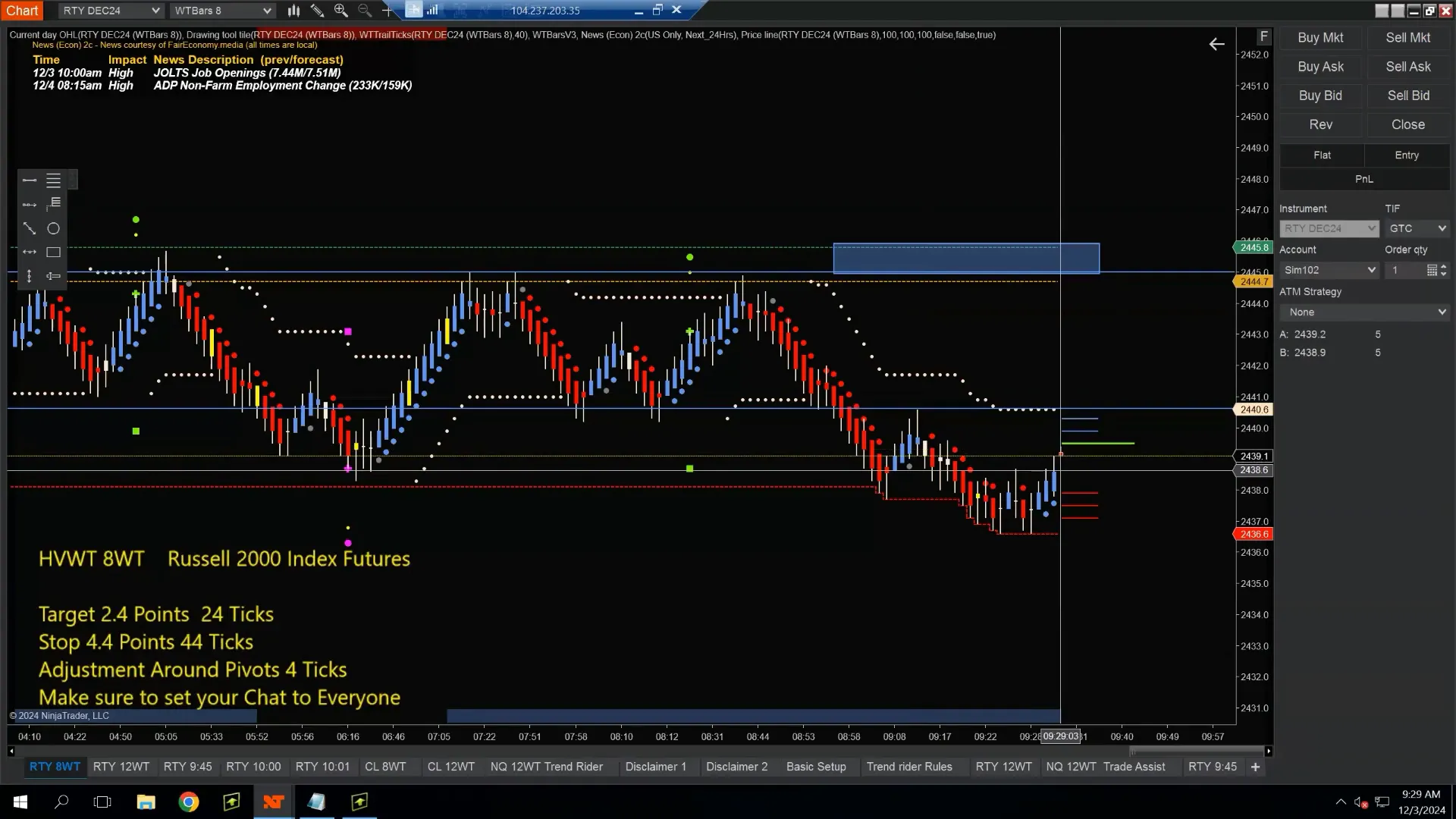Open the RTY DEC24 instrument dropdown in toolbar
The width and height of the screenshot is (1456, 819).
click(x=111, y=11)
